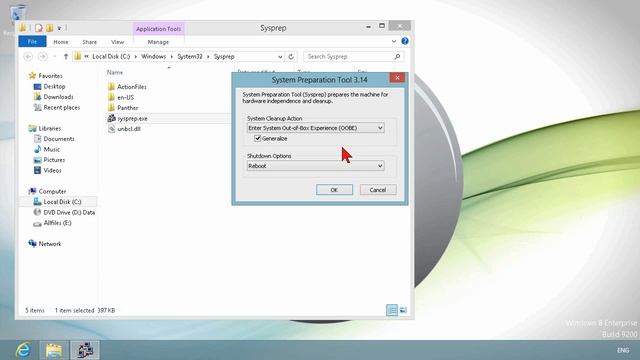Select the sysprep.exe file
The height and width of the screenshot is (360, 640).
(x=132, y=118)
